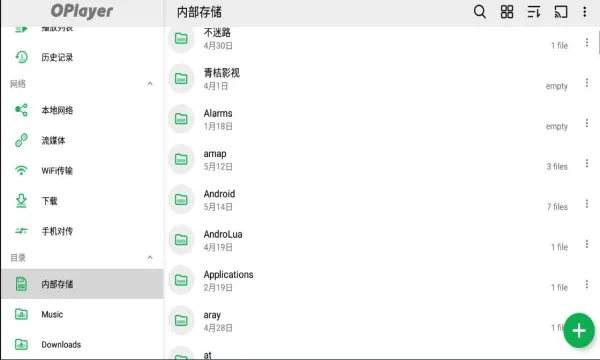Click the '7 files' count label
This screenshot has height=360, width=600.
[x=557, y=207]
